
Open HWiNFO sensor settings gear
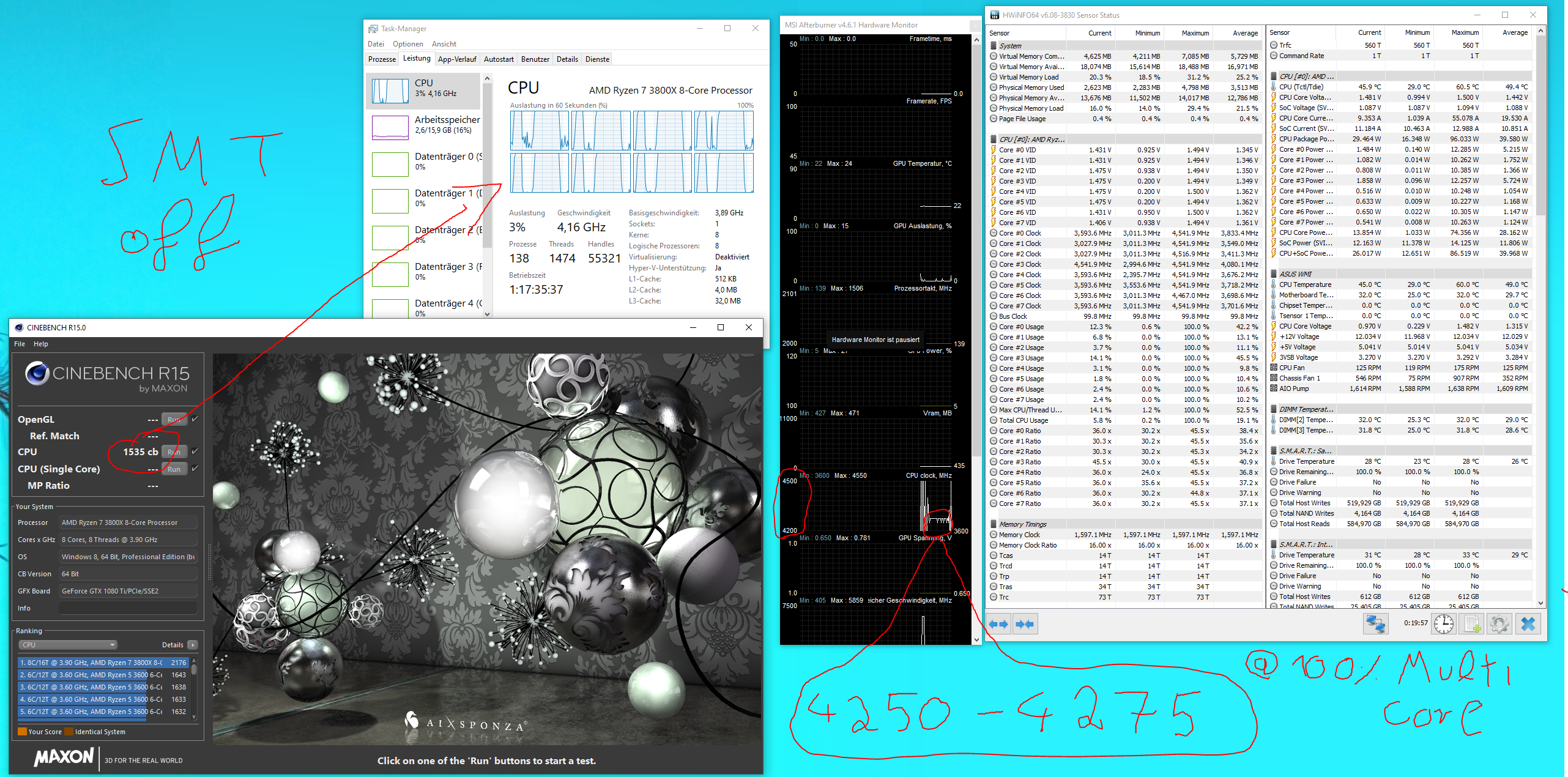(1499, 624)
